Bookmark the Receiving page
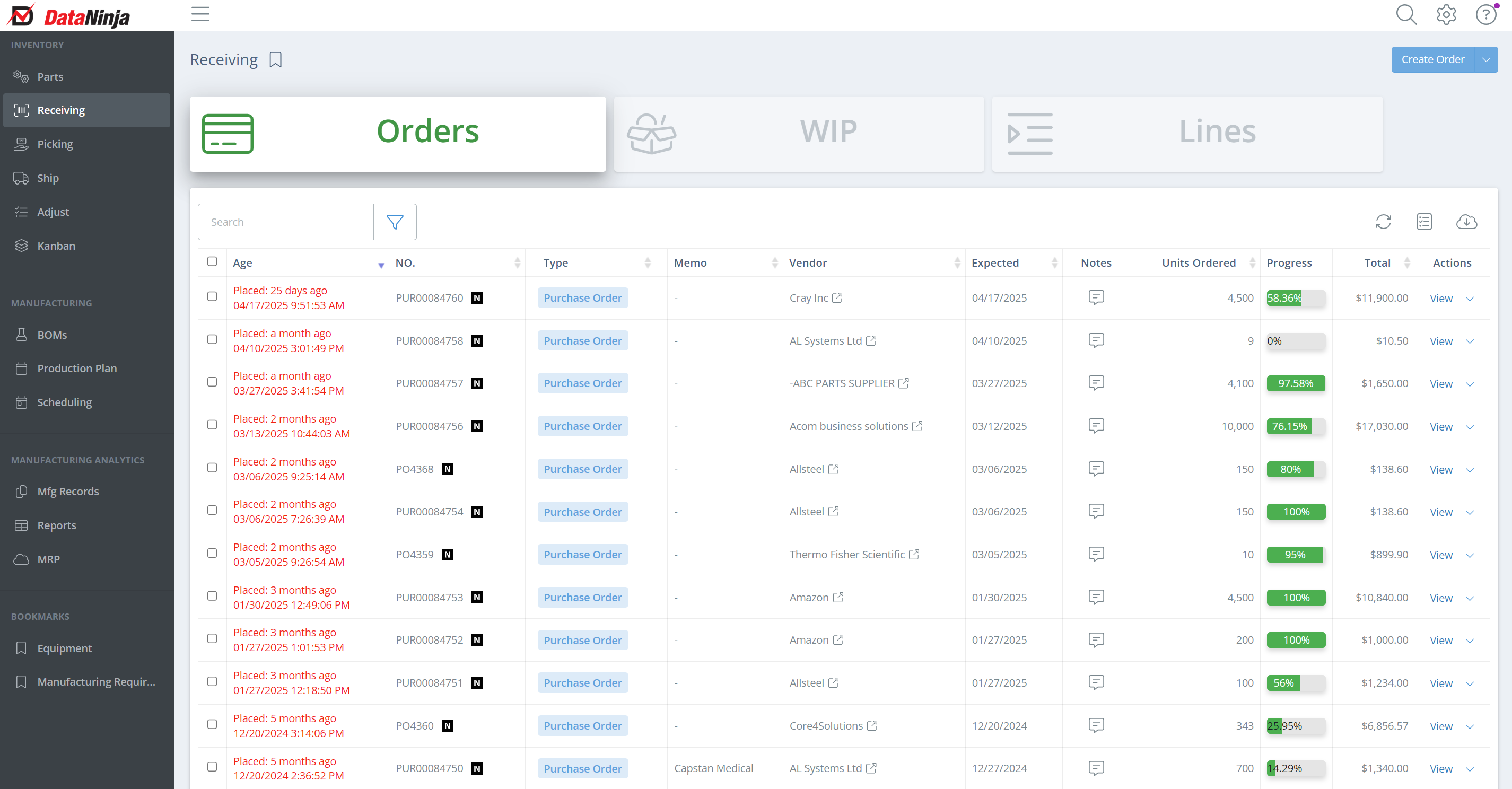1512x789 pixels. click(x=275, y=60)
